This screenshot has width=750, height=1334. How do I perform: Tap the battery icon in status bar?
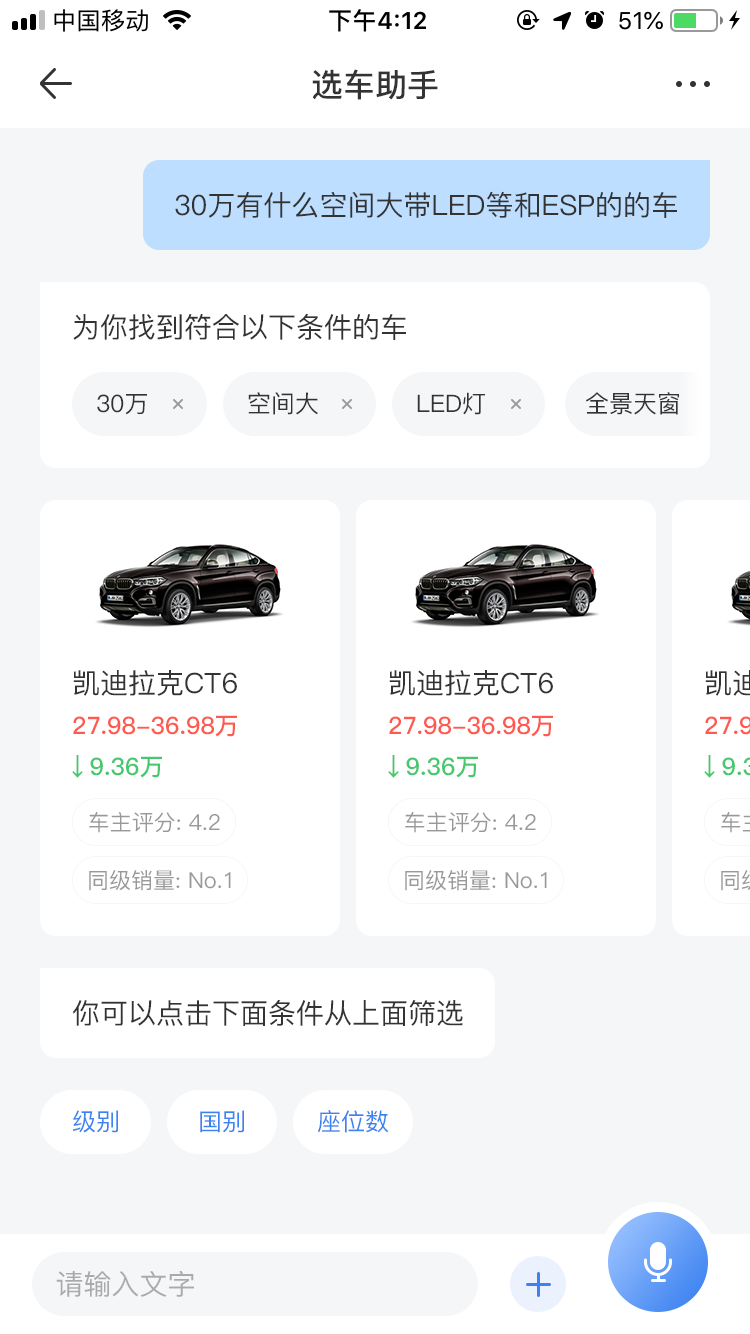coord(696,20)
